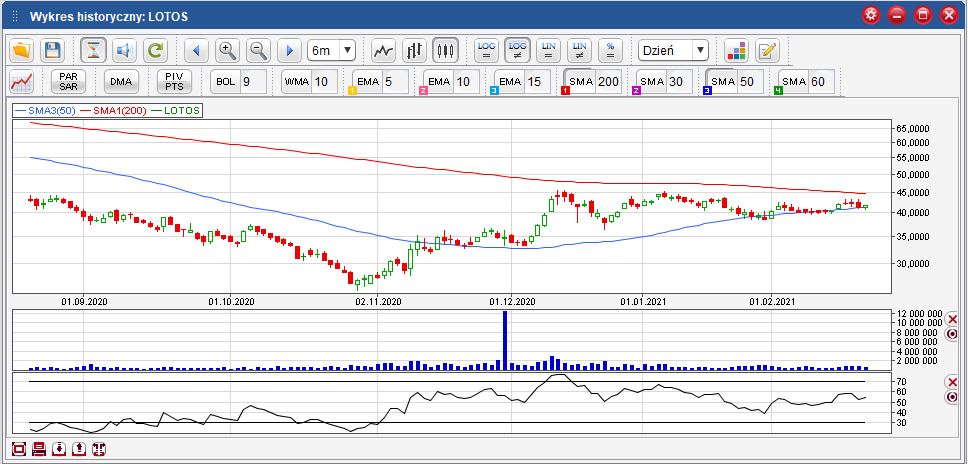The image size is (968, 464).
Task: Click the notes edit pencil icon
Action: tap(767, 50)
